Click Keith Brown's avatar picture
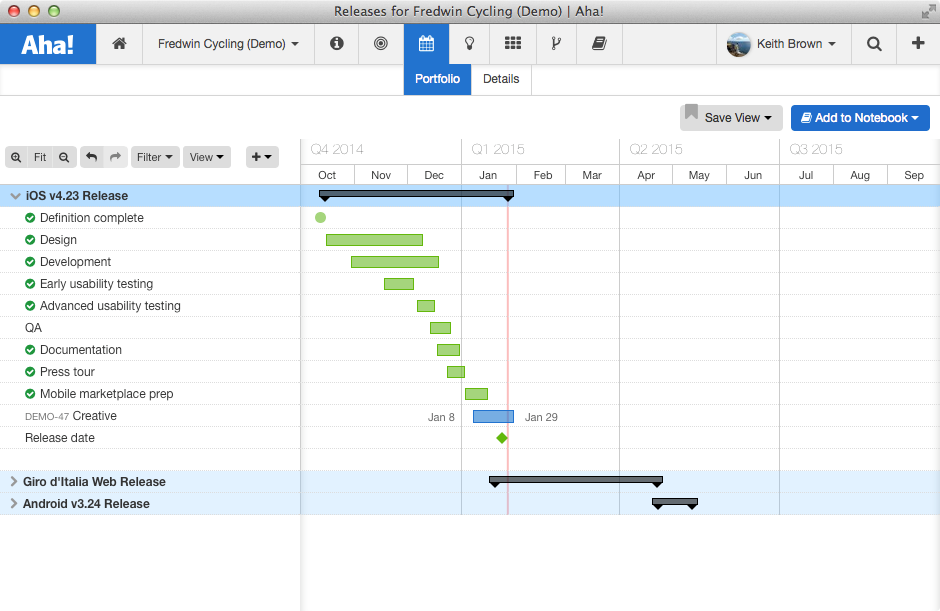The width and height of the screenshot is (940, 611). point(739,44)
